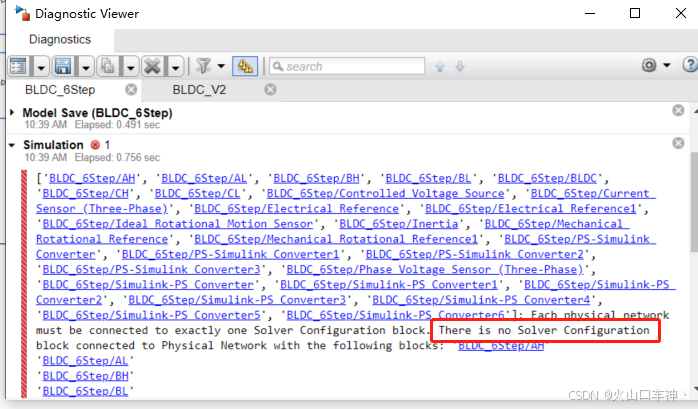
Task: Click the red error count icon
Action: pyautogui.click(x=95, y=145)
